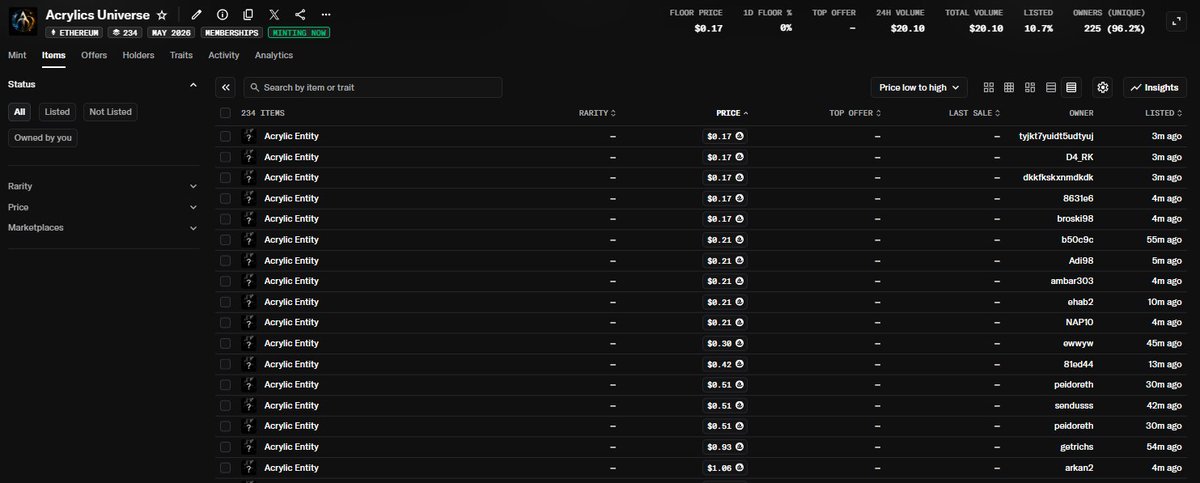1200x483 pixels.
Task: Click the expand fullscreen icon at top right
Action: click(x=1178, y=21)
